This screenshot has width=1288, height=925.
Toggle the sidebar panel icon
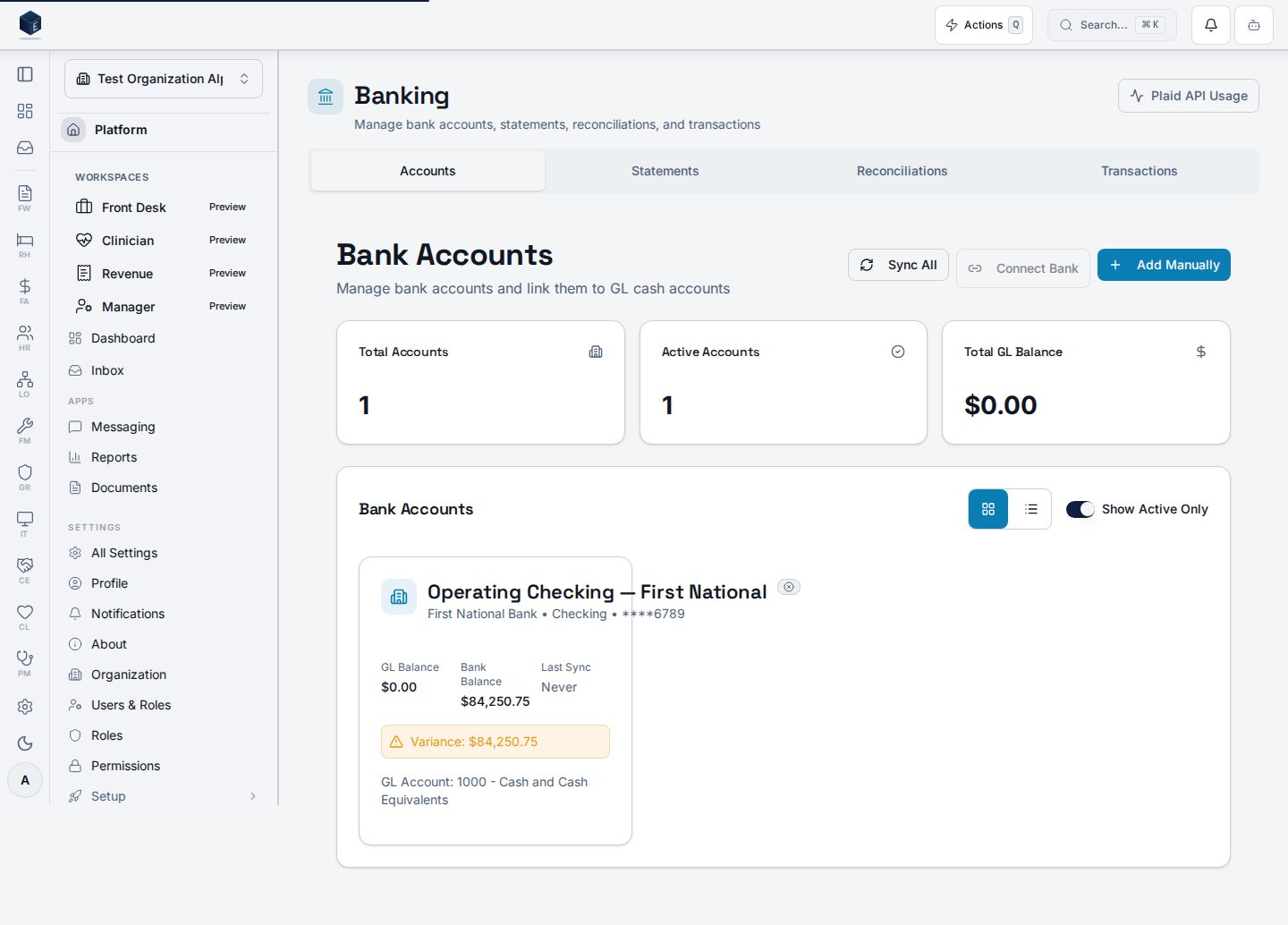pyautogui.click(x=25, y=74)
